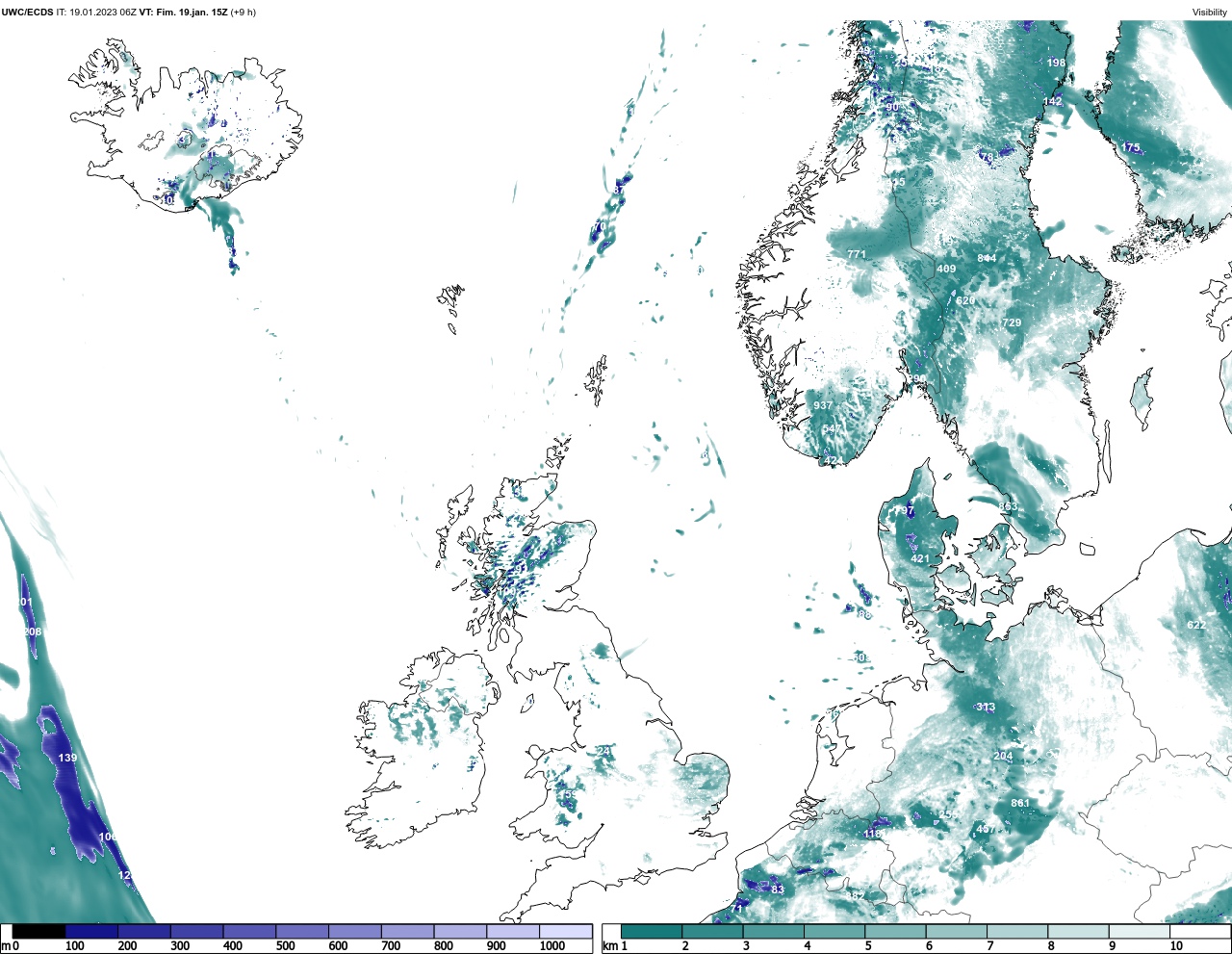Select the 2–3 km legend swatch
This screenshot has width=1232, height=954.
coord(712,932)
